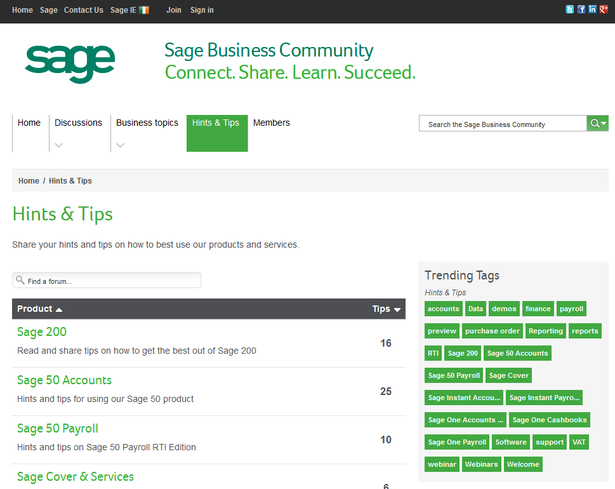Expand the Business topics menu chevron
The image size is (615, 489).
point(120,145)
